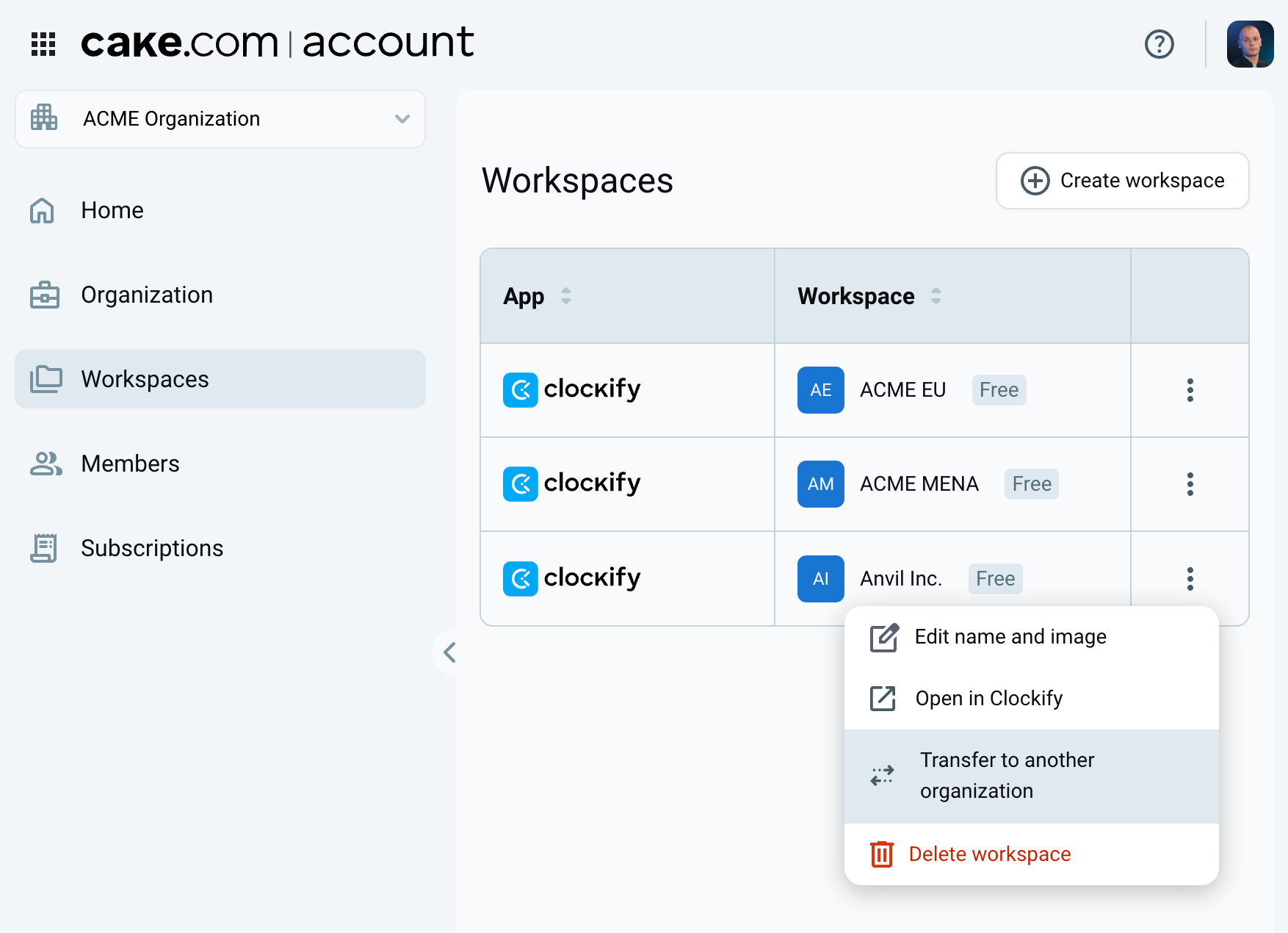Open the help question mark icon

click(1159, 44)
